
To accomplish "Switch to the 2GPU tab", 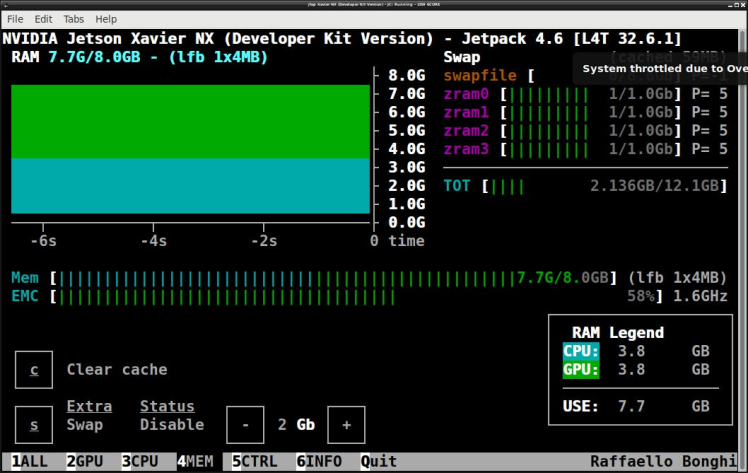I will [x=85, y=462].
